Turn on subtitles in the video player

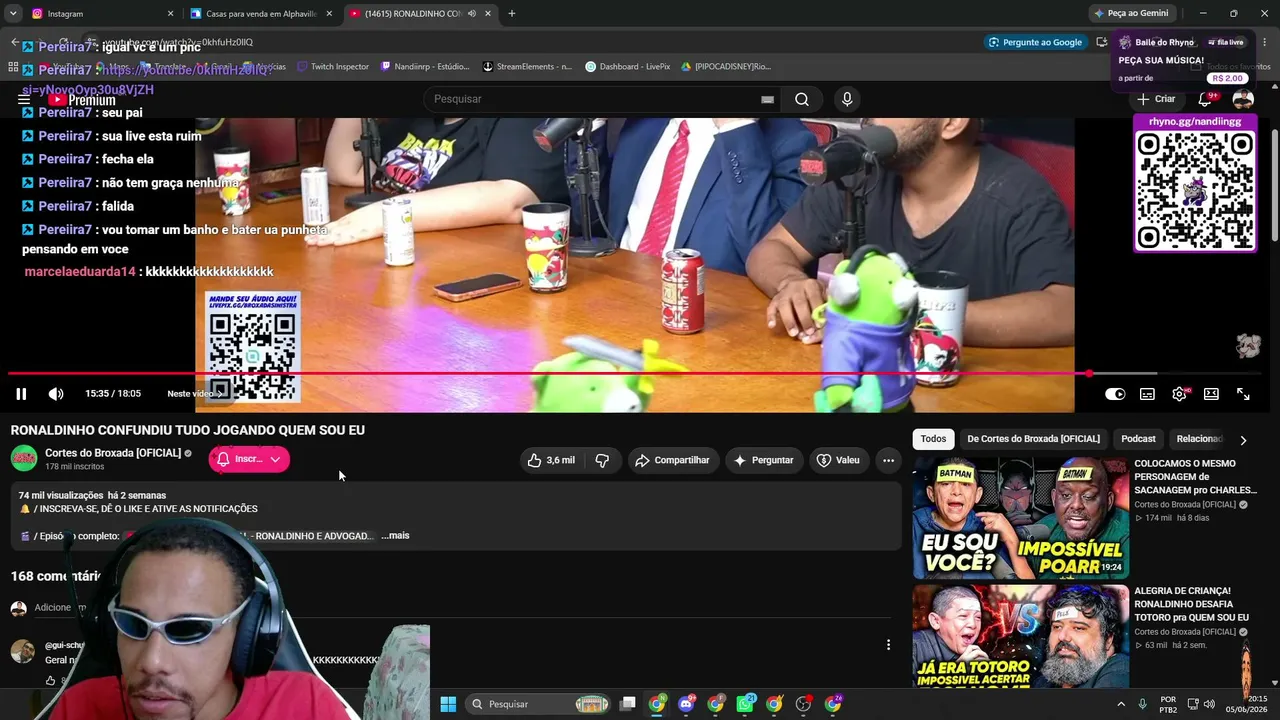click(1147, 394)
